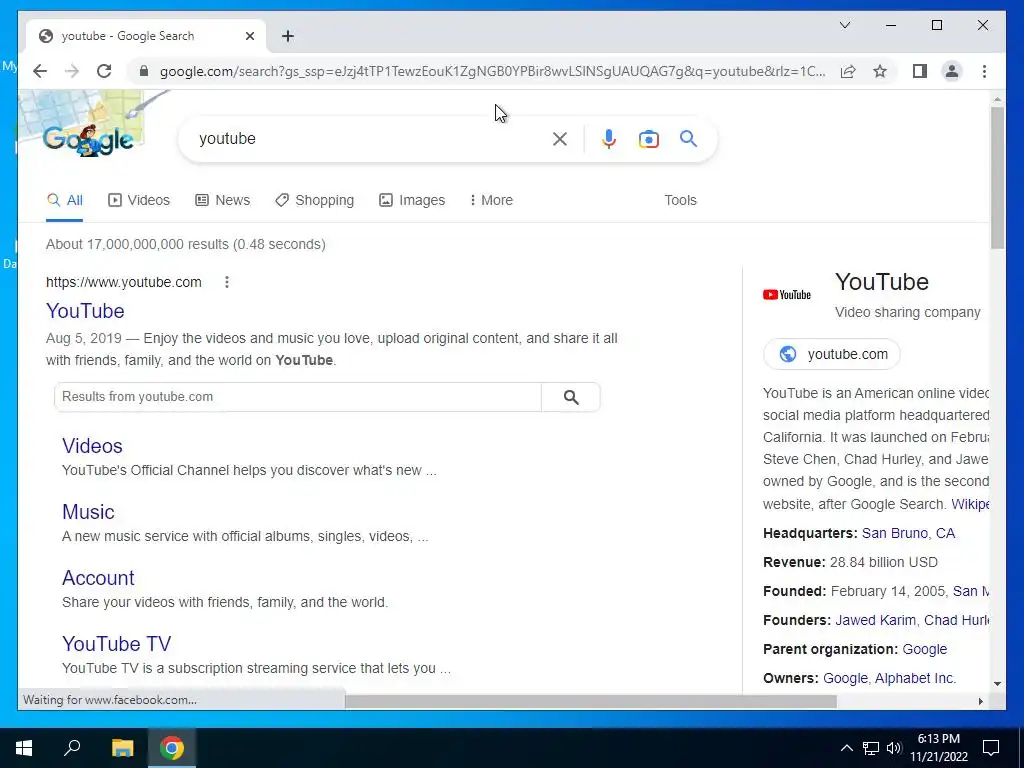This screenshot has height=768, width=1024.
Task: Reload the page with the refresh icon
Action: (x=104, y=71)
